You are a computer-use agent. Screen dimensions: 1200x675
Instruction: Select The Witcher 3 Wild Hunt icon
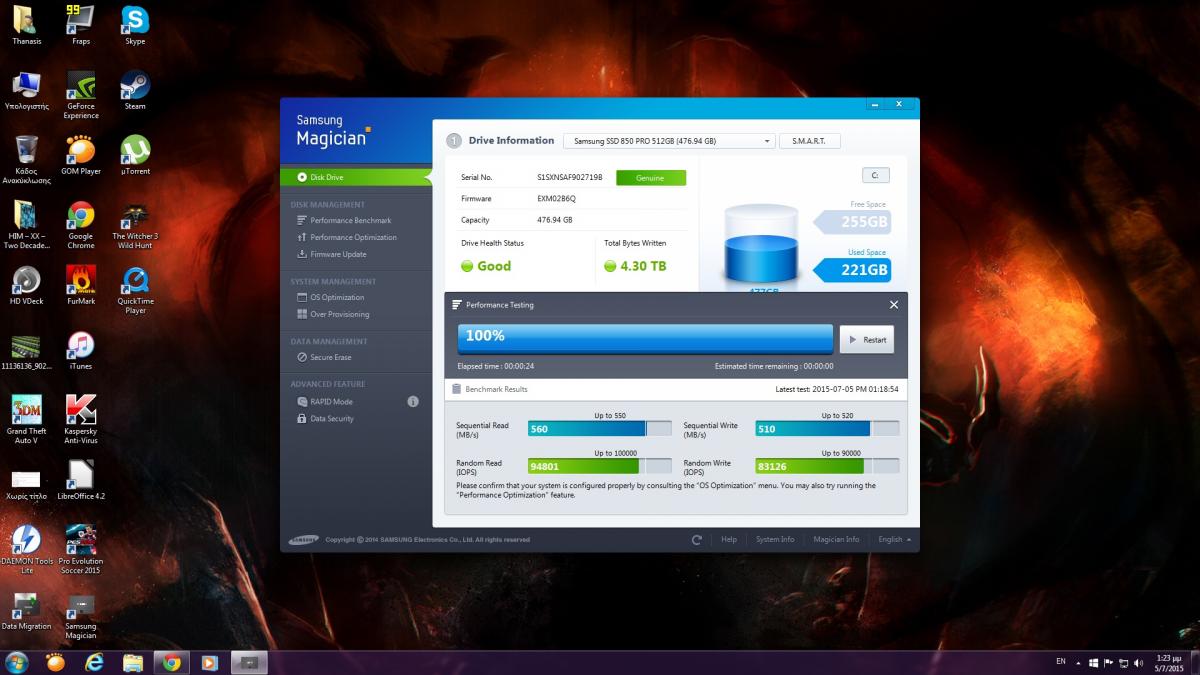tap(135, 224)
